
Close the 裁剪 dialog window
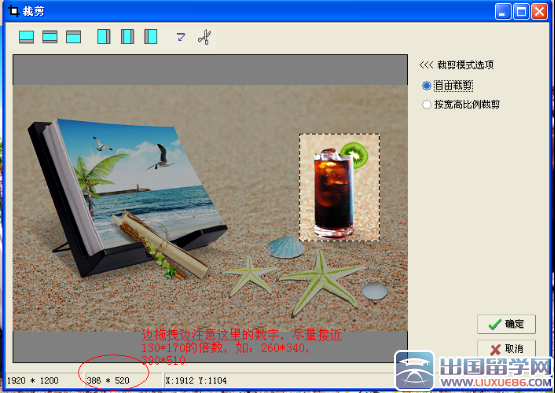pyautogui.click(x=539, y=12)
